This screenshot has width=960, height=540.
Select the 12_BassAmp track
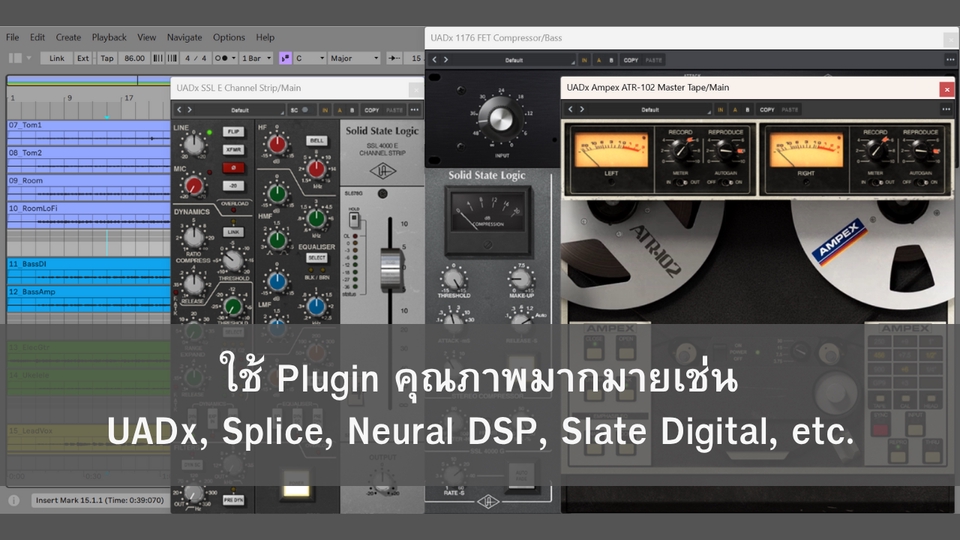(88, 292)
